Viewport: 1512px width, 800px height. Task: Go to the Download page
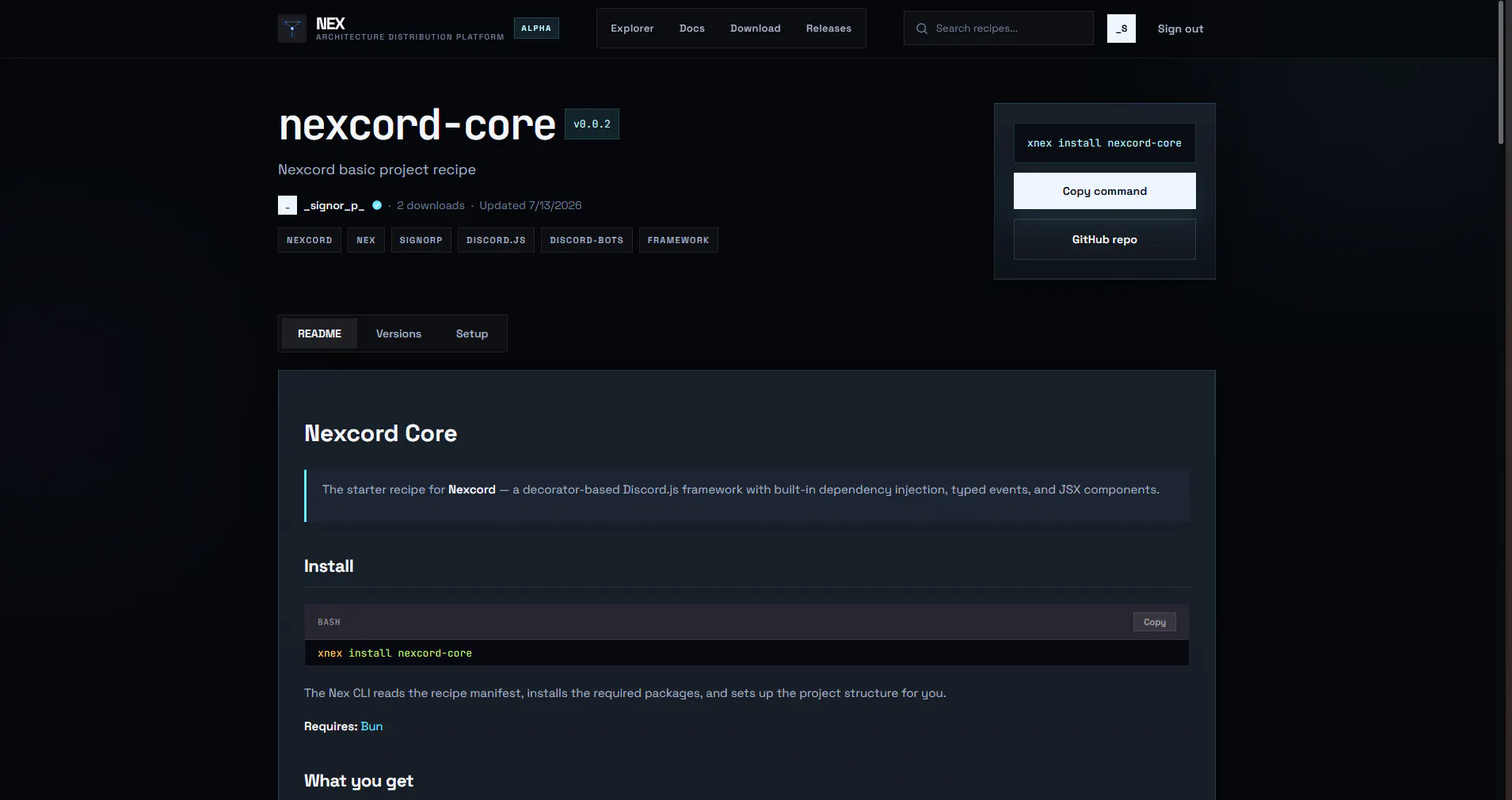pyautogui.click(x=756, y=29)
